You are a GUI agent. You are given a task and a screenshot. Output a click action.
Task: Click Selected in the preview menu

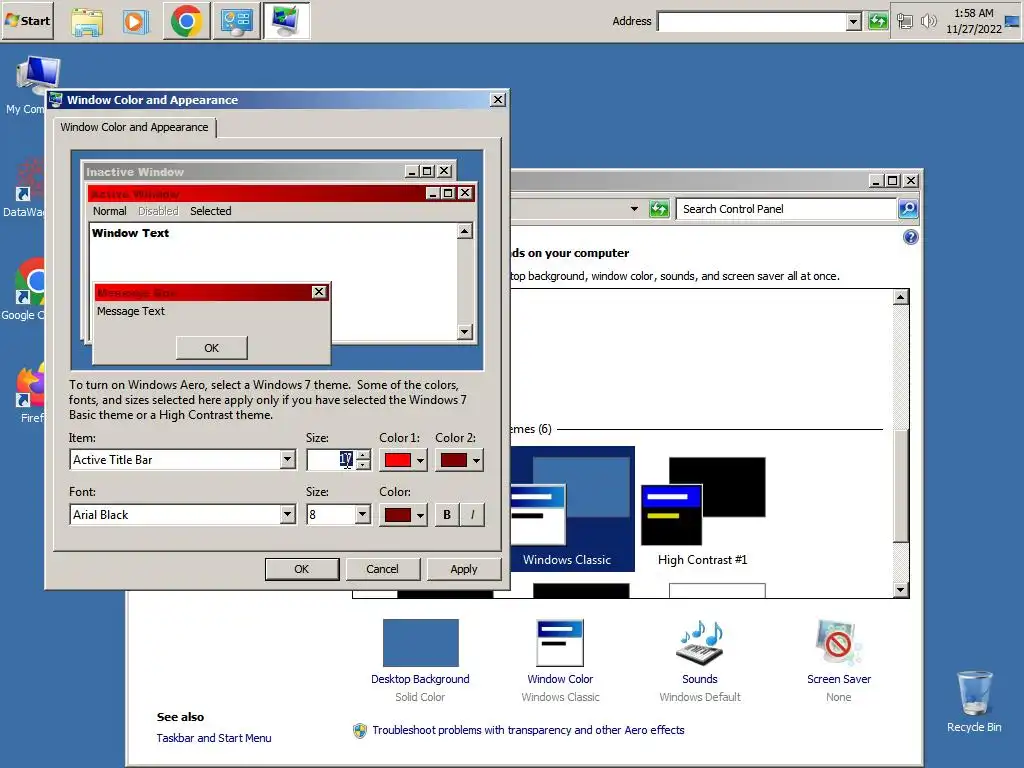click(210, 211)
